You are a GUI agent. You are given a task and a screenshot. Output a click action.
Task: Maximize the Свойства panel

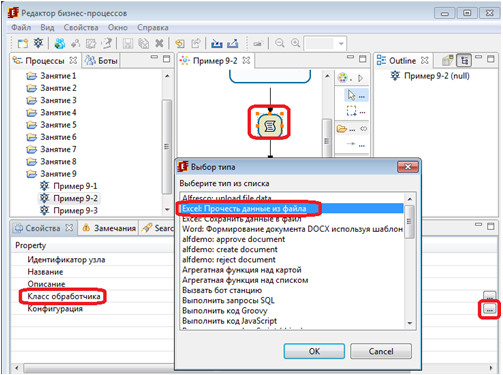[490, 226]
